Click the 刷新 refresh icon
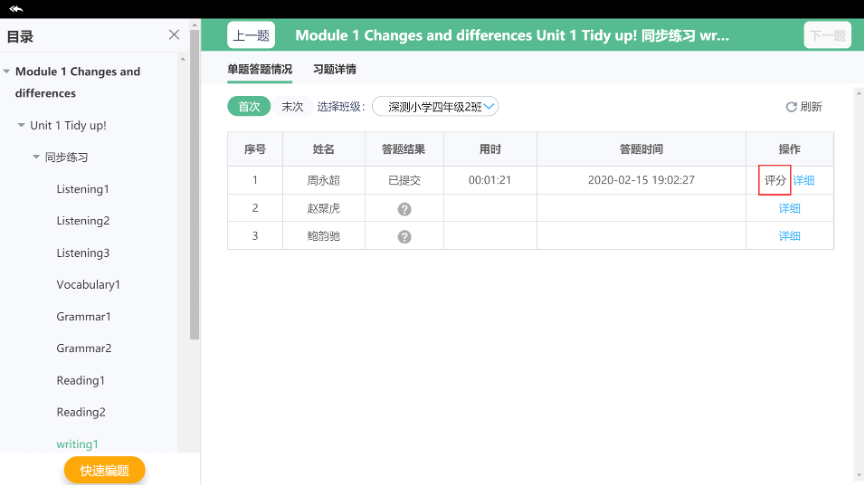 coord(791,107)
